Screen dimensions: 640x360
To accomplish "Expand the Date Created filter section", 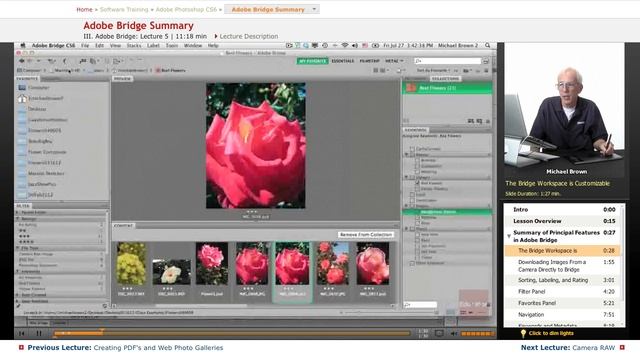I will [x=18, y=295].
